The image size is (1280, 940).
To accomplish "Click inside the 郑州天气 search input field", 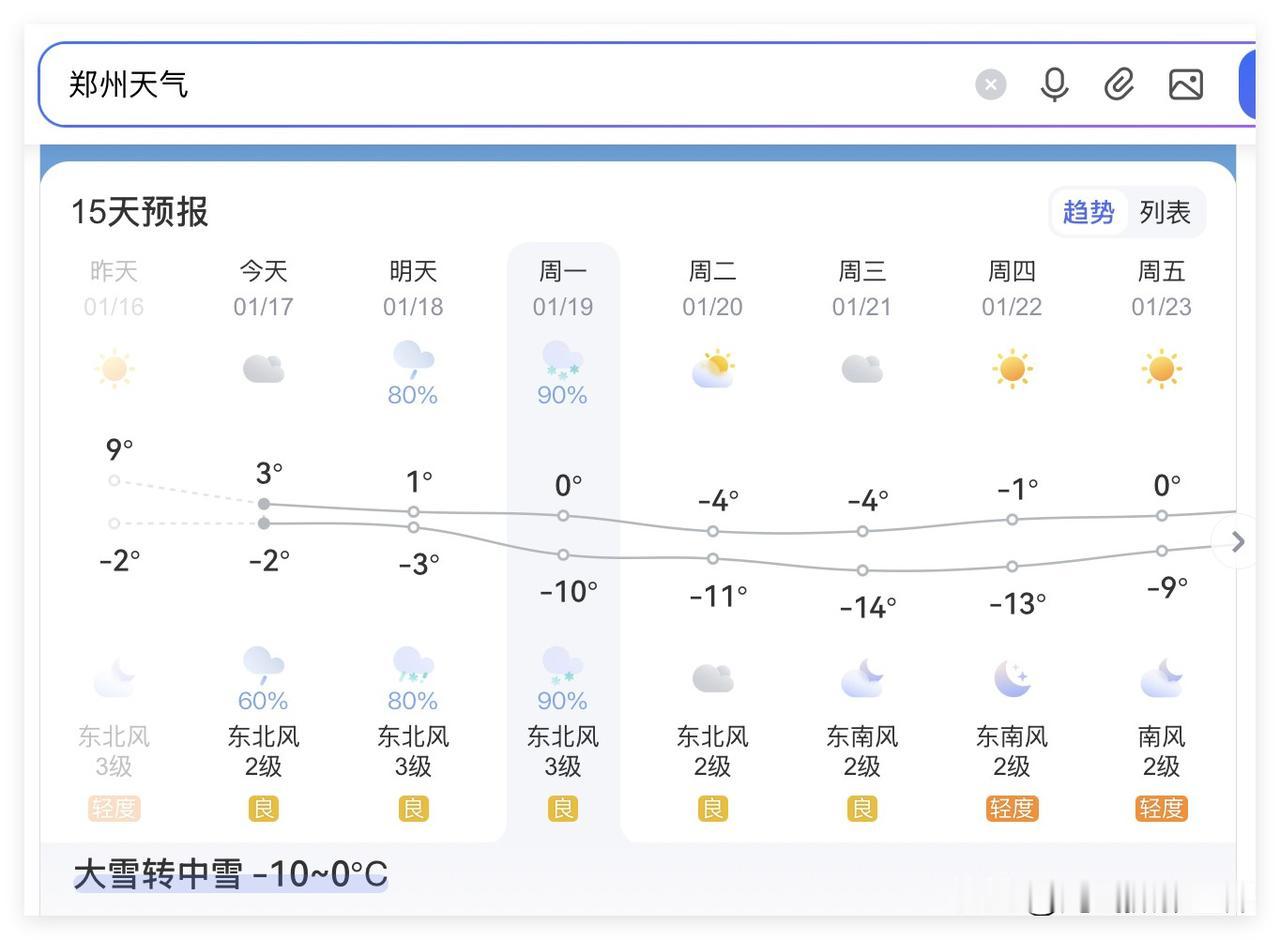I will (x=400, y=84).
